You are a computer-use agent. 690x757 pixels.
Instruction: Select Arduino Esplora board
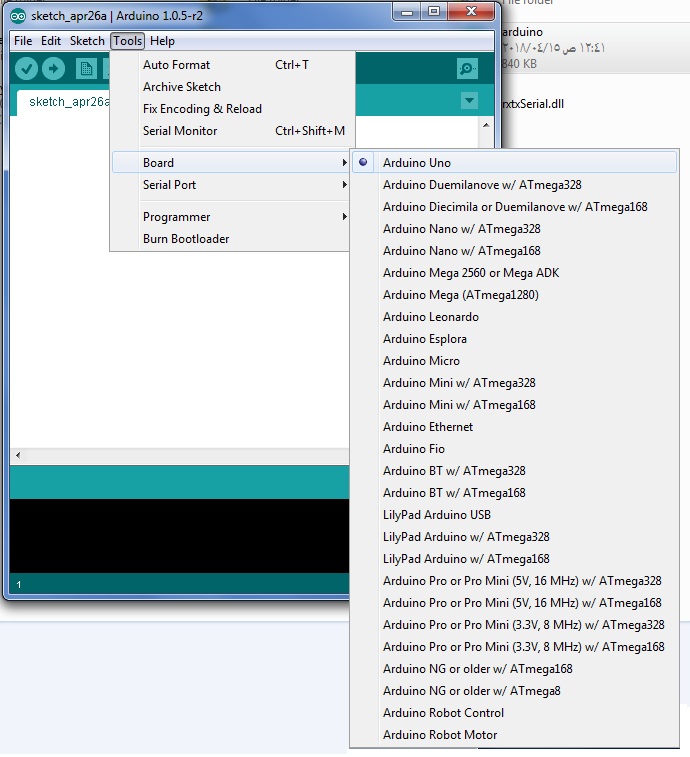514,339
